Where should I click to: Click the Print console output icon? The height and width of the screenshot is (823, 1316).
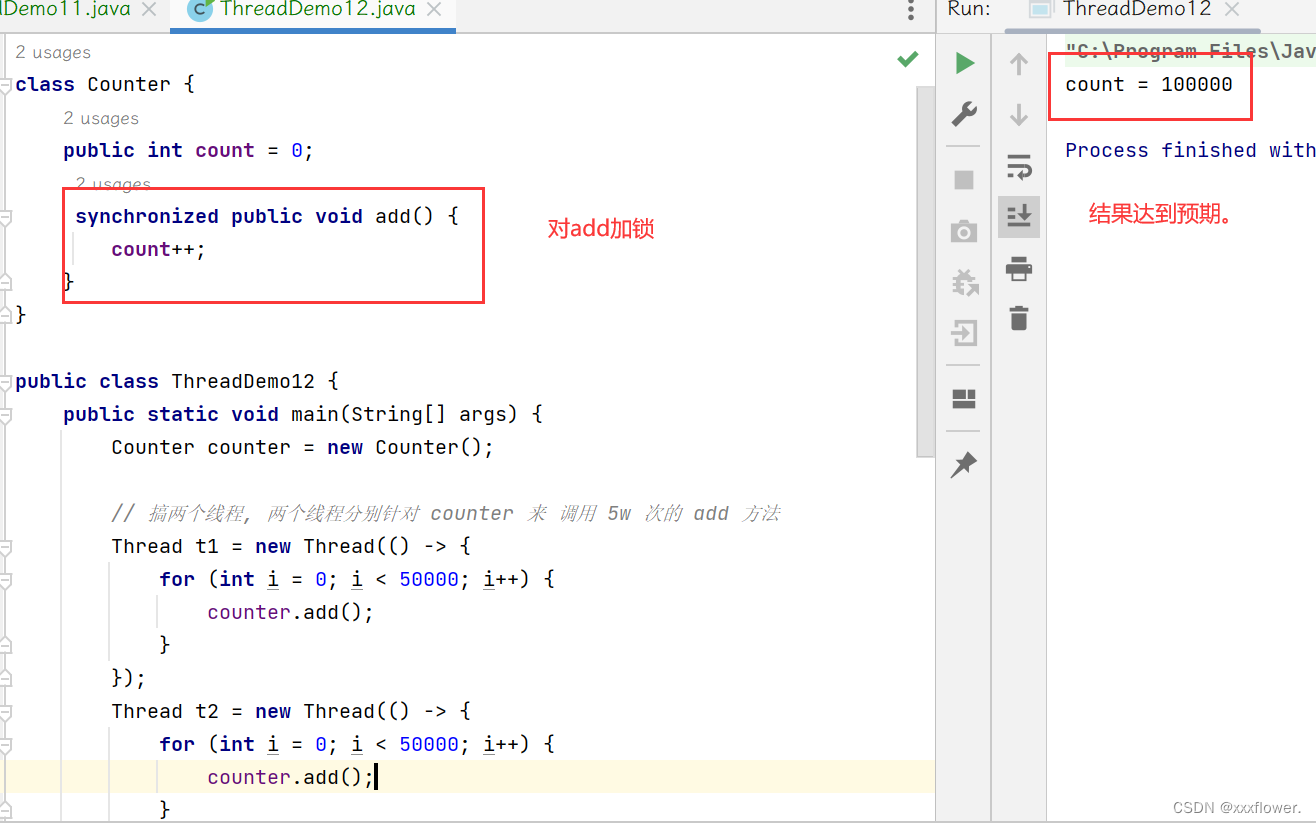coord(1019,268)
